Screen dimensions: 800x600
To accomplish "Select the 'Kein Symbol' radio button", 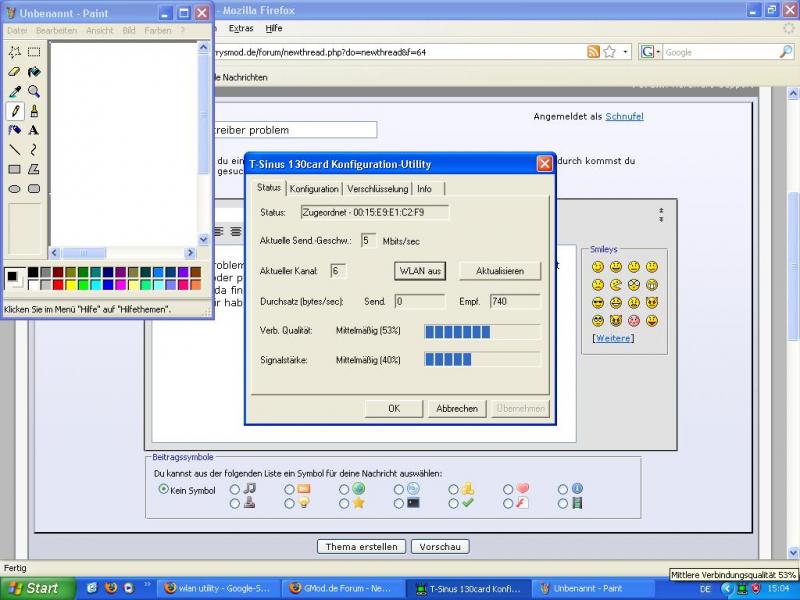I will point(164,490).
